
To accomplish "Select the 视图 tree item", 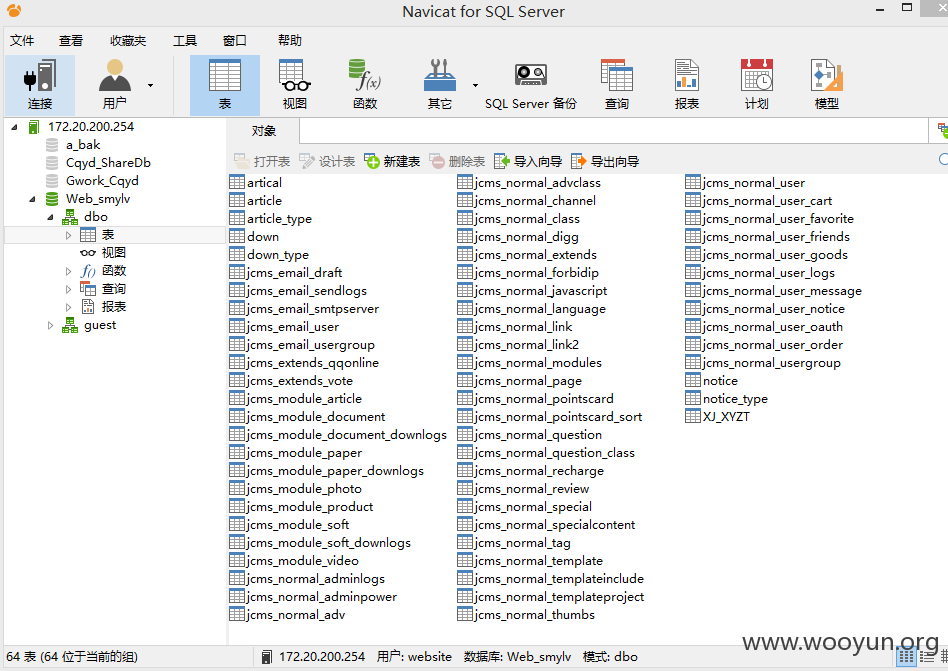I will pos(114,253).
